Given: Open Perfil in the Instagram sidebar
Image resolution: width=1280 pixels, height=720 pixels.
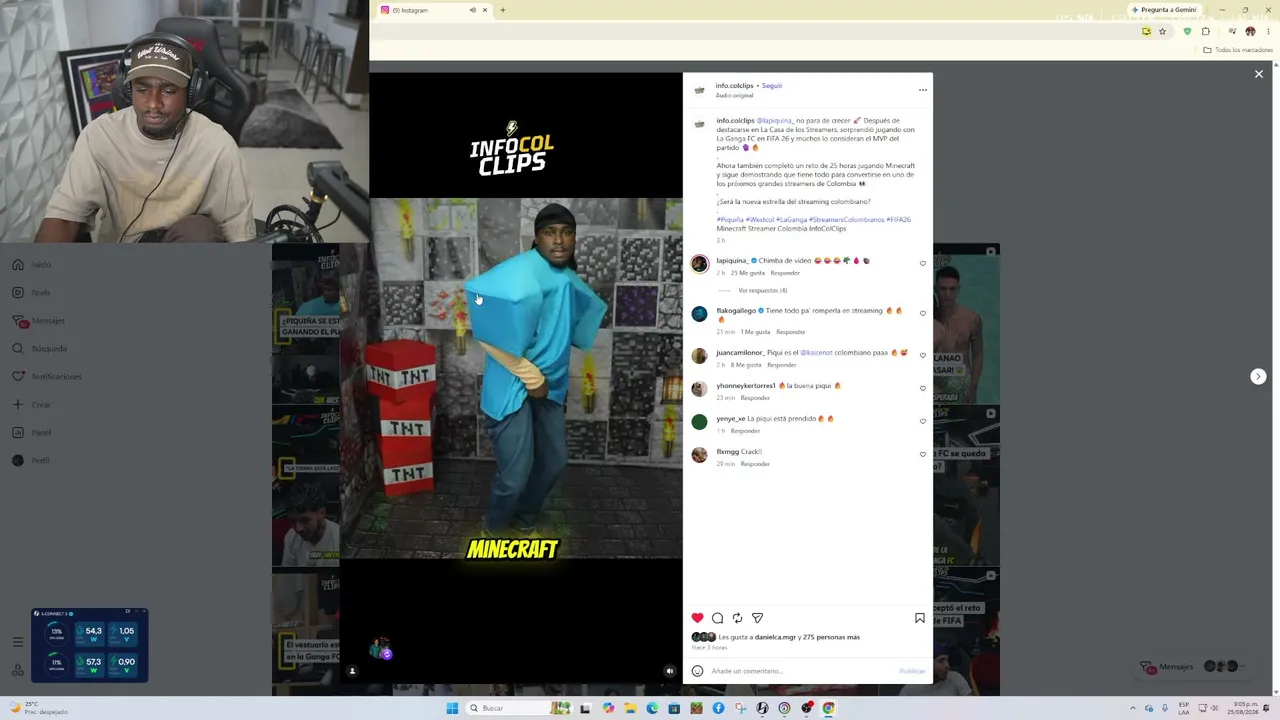Looking at the screenshot, I should click(31, 461).
